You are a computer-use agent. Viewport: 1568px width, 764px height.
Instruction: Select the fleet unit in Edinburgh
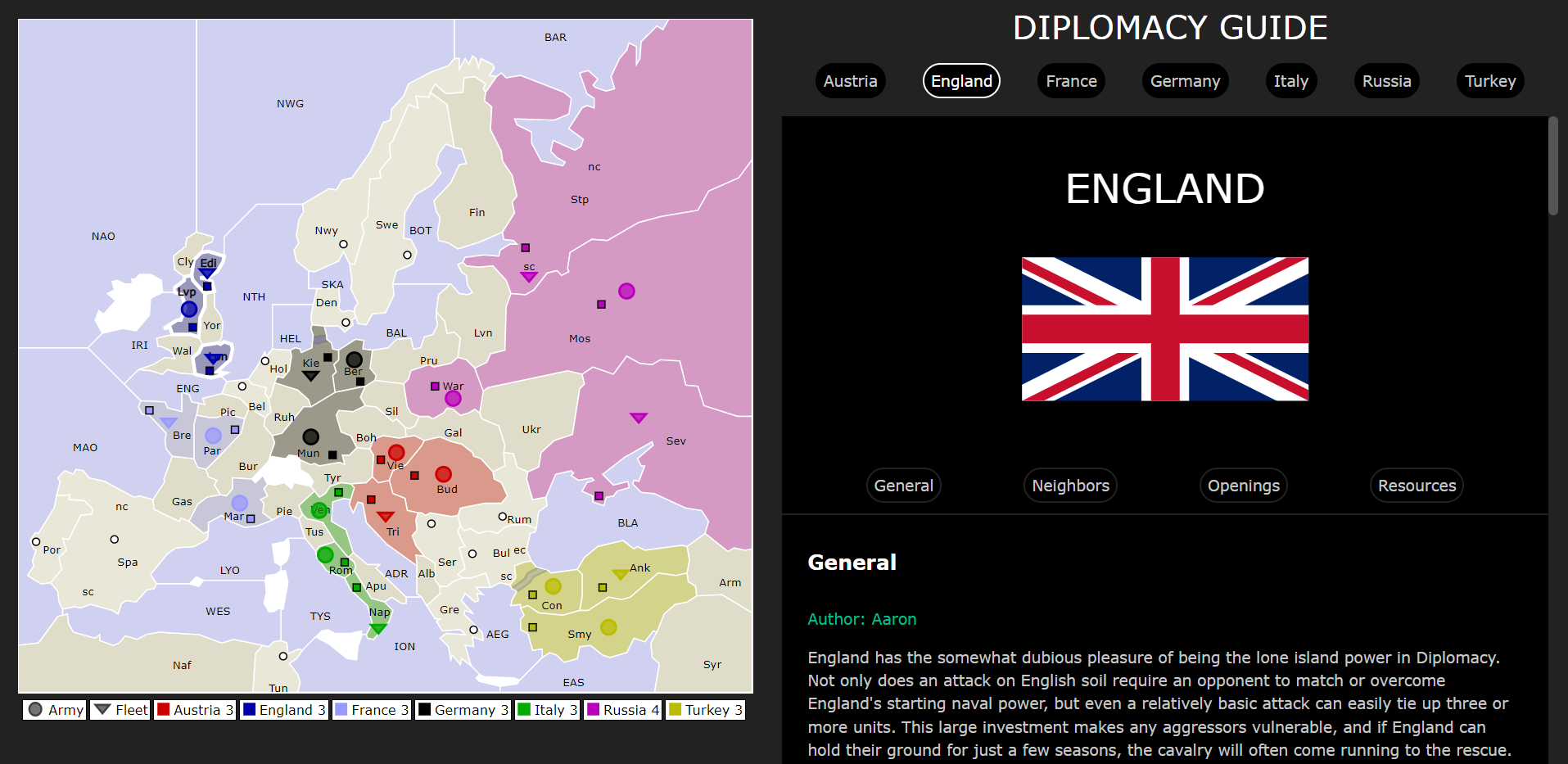click(206, 274)
